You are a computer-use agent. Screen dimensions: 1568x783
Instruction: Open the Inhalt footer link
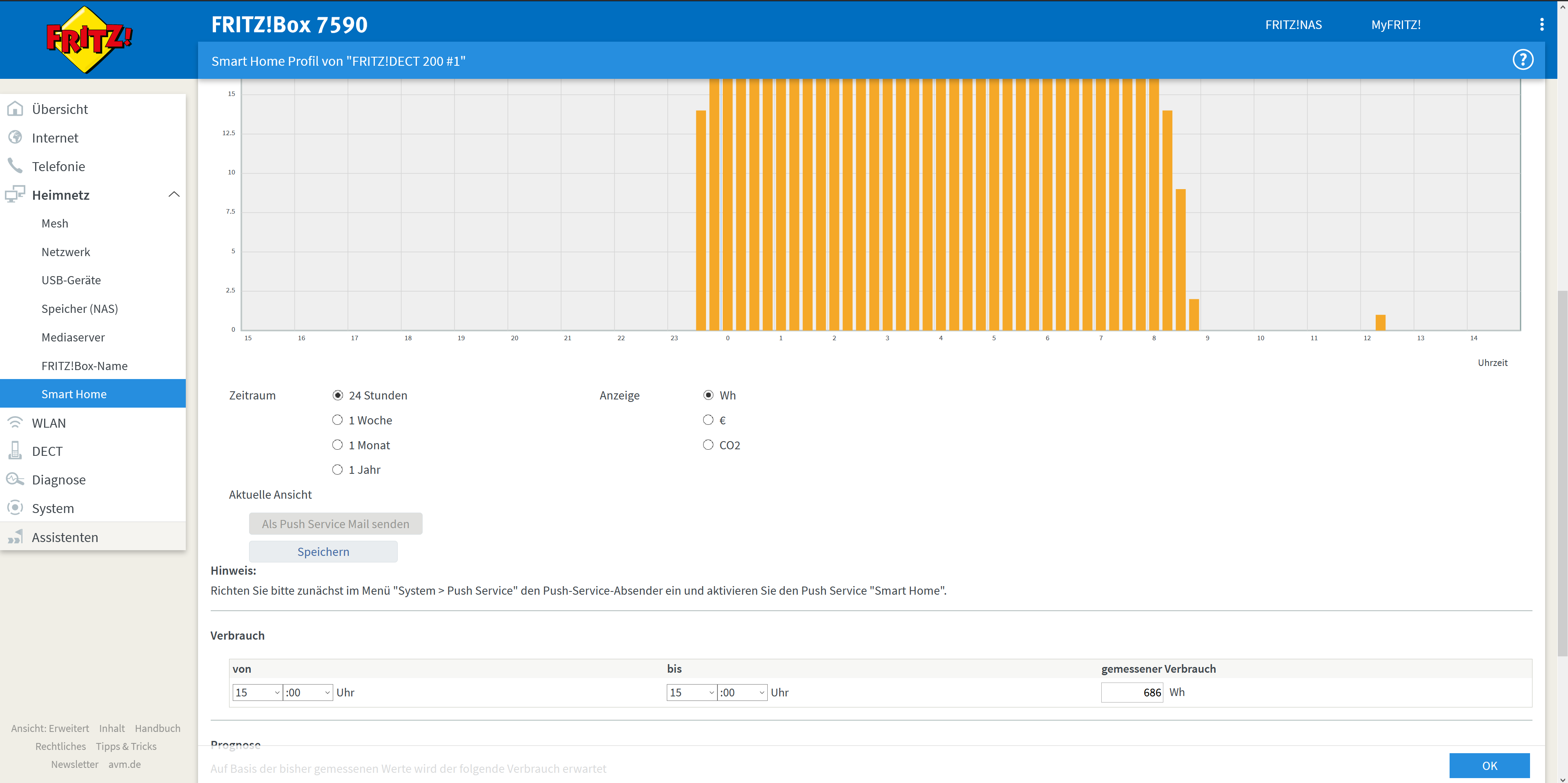(112, 728)
